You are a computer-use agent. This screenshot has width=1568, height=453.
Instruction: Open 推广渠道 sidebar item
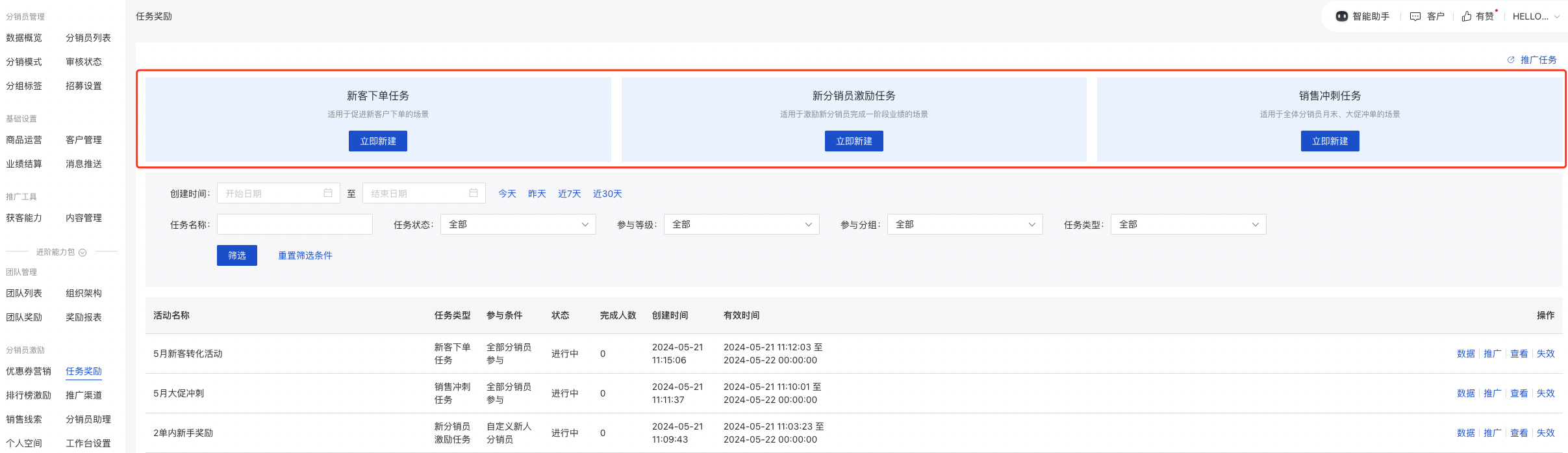pos(84,395)
